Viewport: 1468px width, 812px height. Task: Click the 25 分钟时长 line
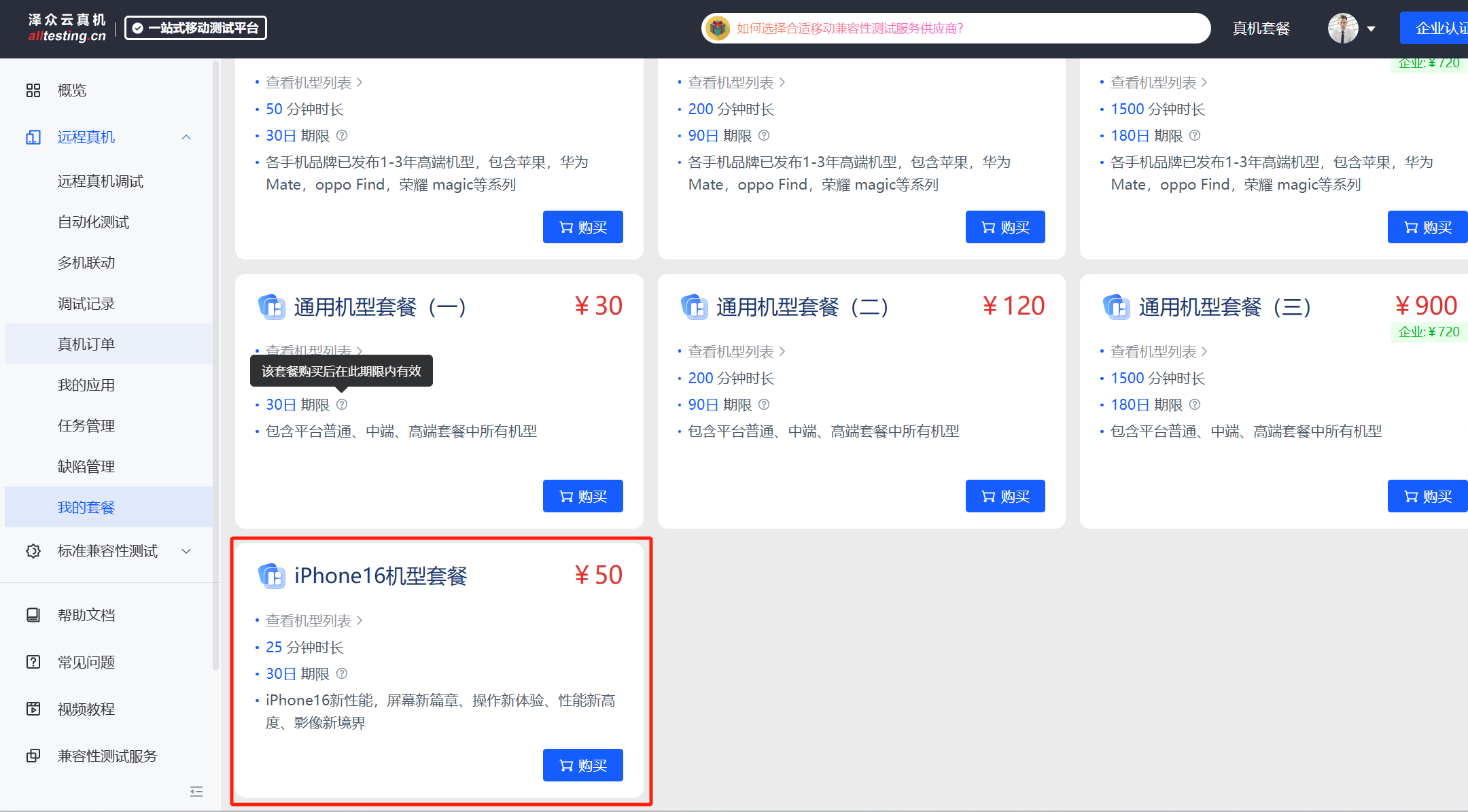[x=304, y=647]
